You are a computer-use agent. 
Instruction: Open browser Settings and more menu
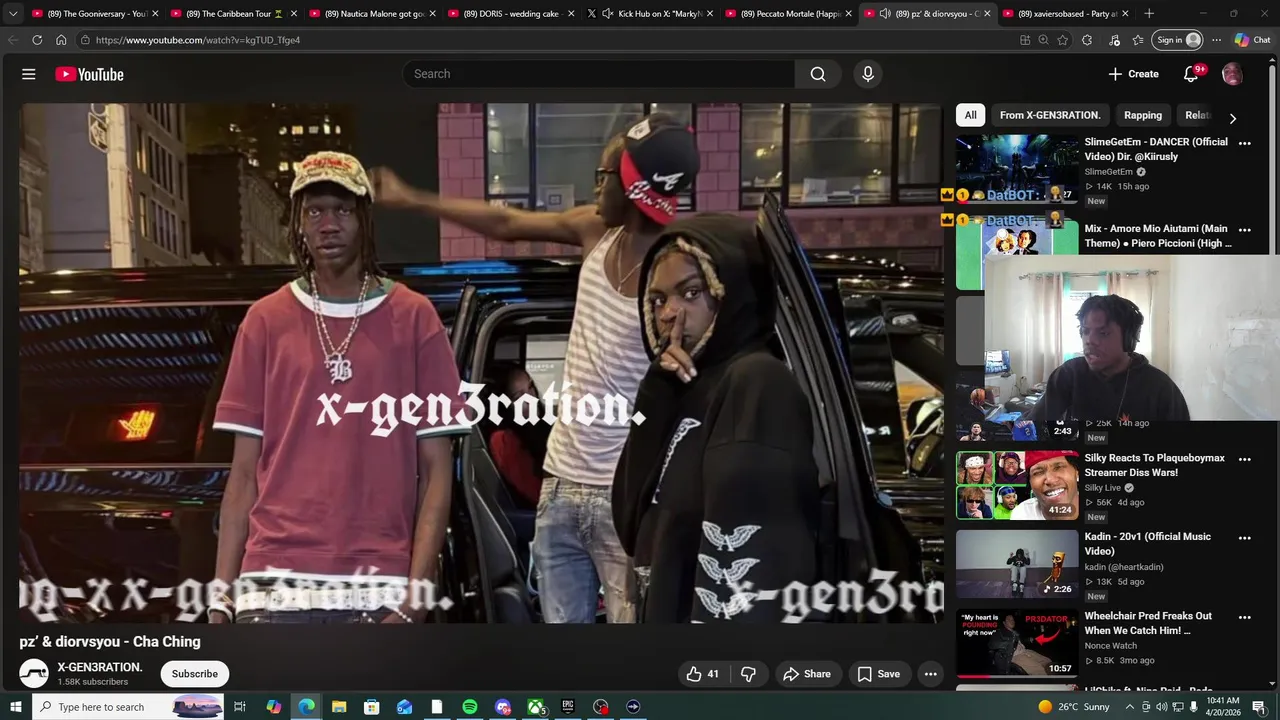point(1216,40)
